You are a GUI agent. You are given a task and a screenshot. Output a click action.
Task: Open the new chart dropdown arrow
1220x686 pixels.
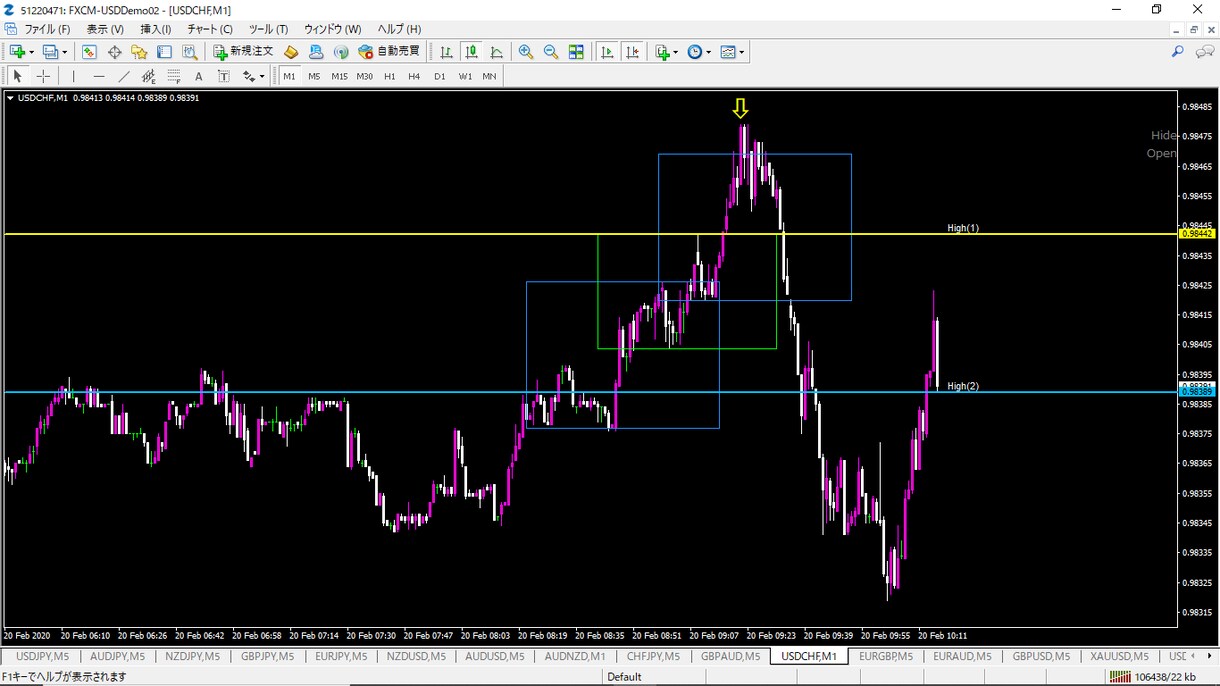[x=31, y=52]
